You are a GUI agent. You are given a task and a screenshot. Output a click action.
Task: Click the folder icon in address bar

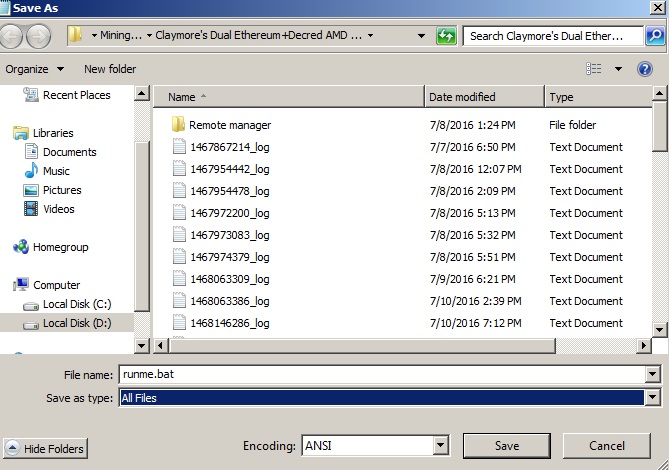coord(76,35)
